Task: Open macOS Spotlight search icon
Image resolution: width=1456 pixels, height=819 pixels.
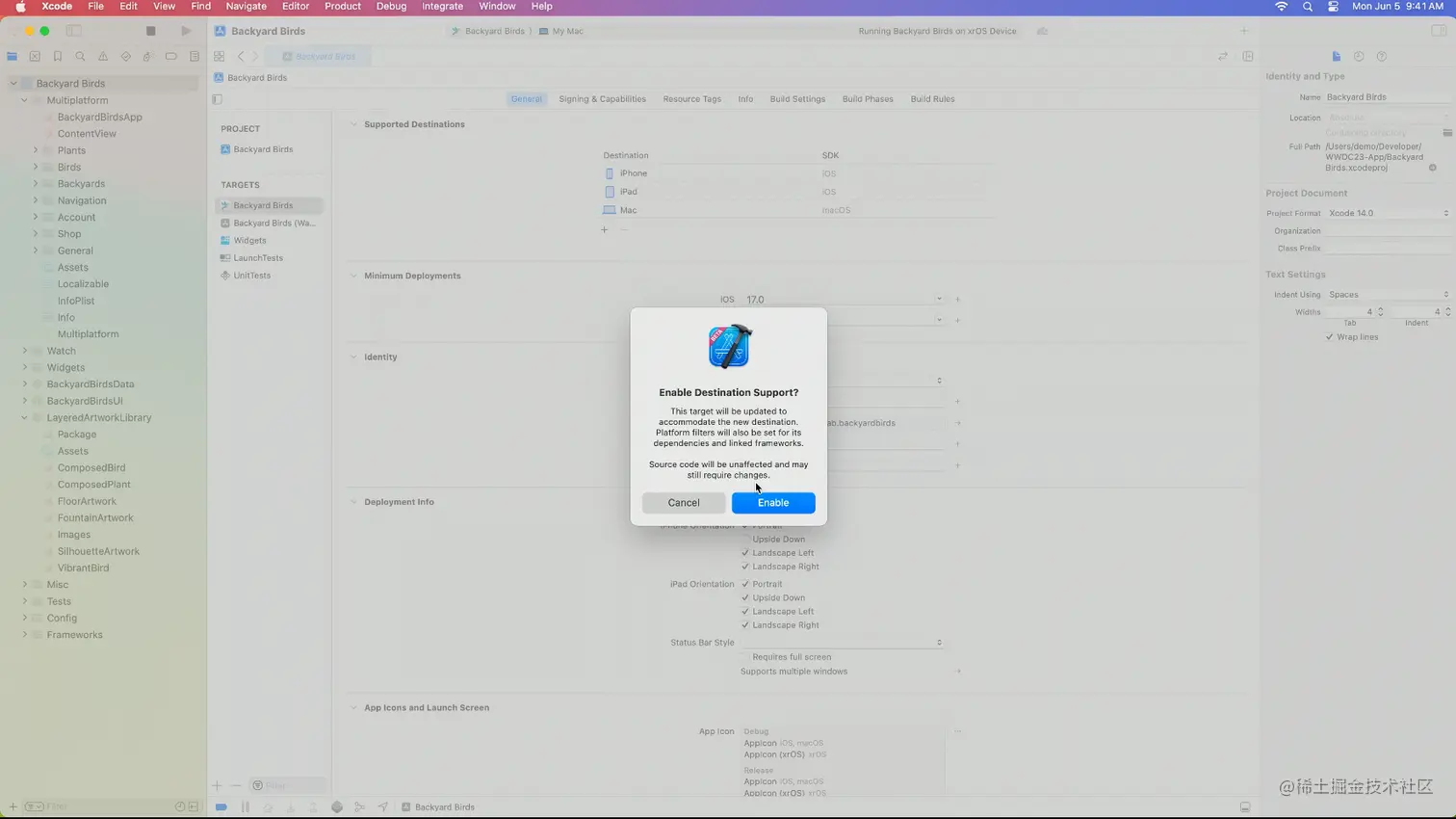Action: (1307, 7)
